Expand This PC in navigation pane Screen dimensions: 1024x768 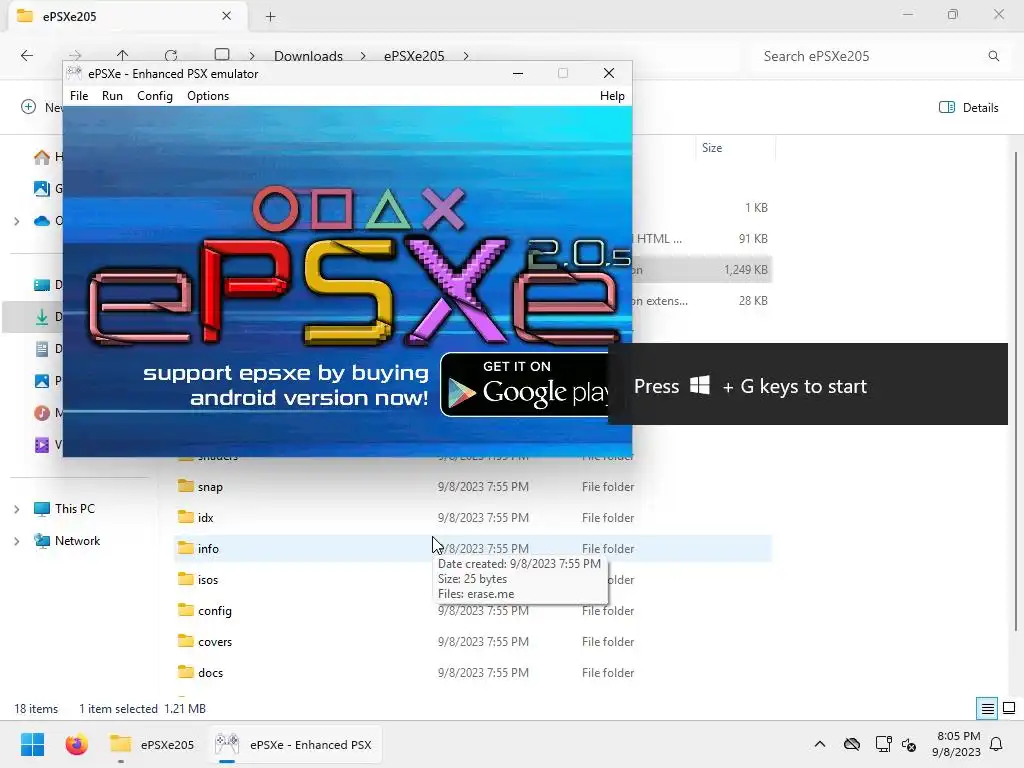(17, 509)
